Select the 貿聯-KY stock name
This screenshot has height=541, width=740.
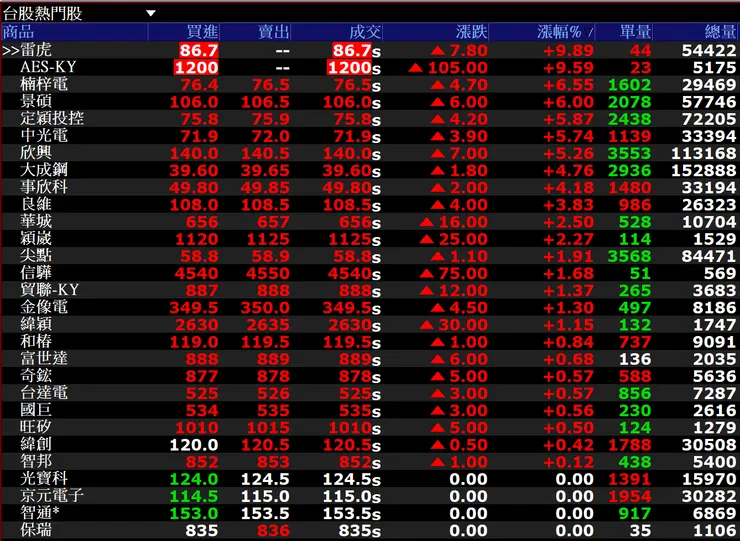point(50,290)
